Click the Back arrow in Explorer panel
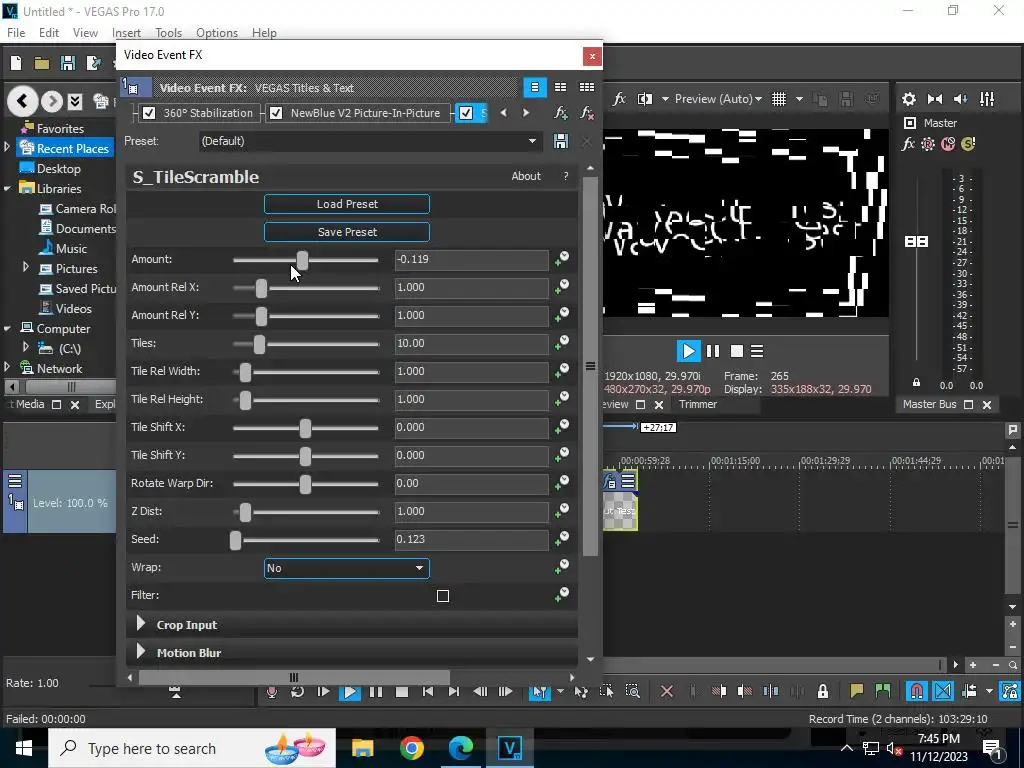 coord(22,101)
